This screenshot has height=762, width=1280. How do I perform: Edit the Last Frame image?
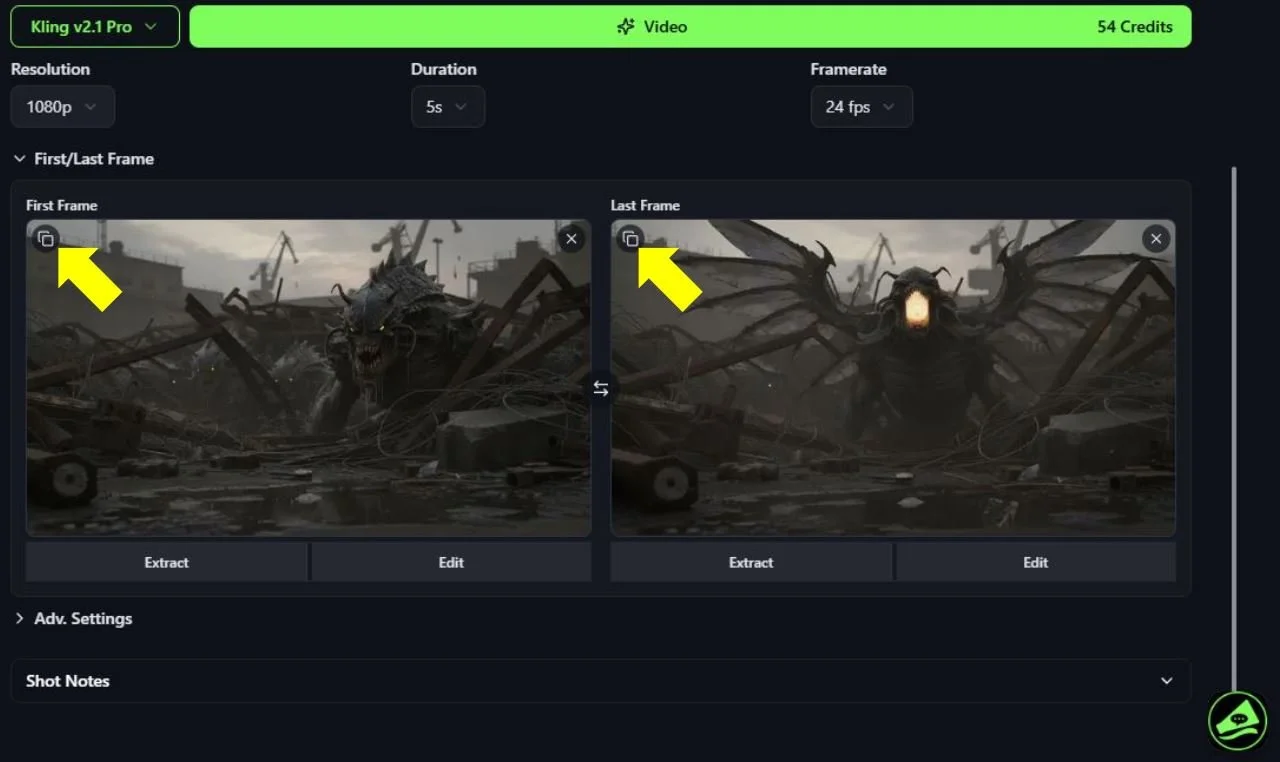1036,562
